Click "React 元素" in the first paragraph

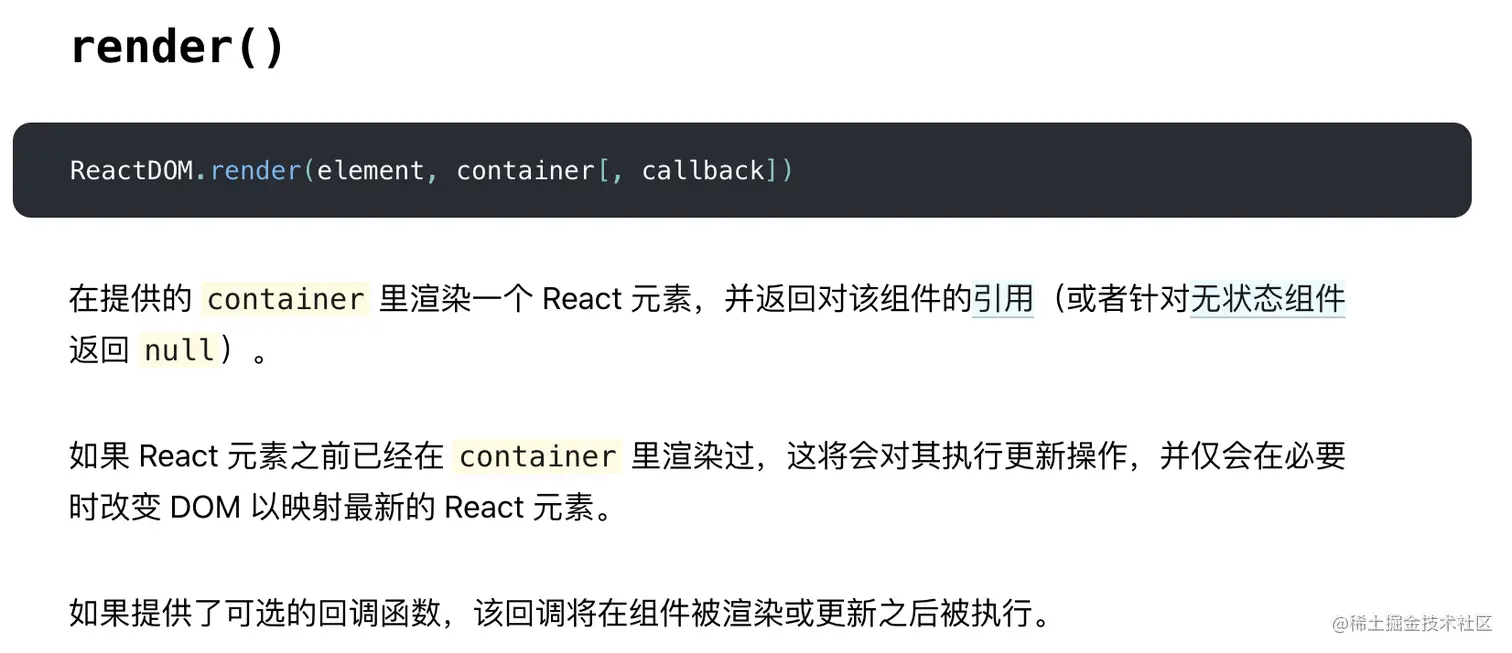click(617, 299)
